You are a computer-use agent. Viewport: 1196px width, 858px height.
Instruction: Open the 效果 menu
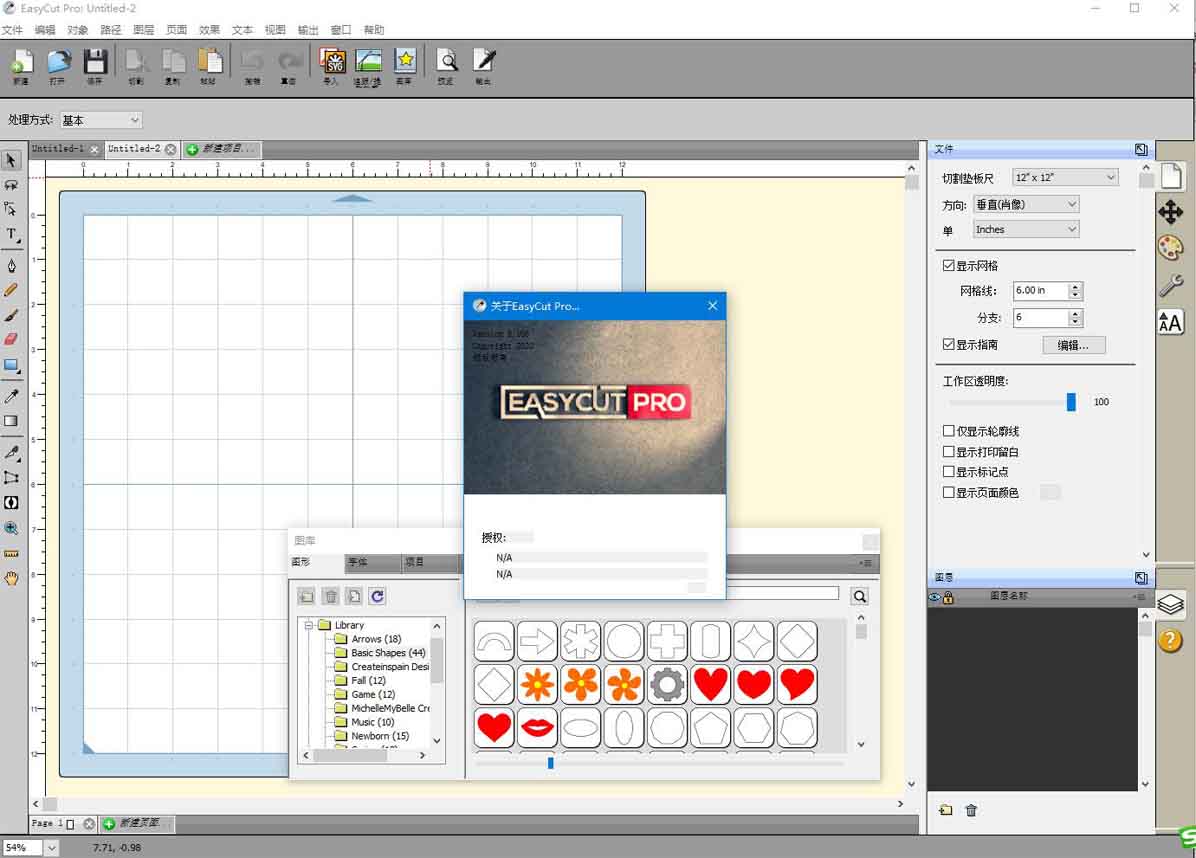pos(209,30)
